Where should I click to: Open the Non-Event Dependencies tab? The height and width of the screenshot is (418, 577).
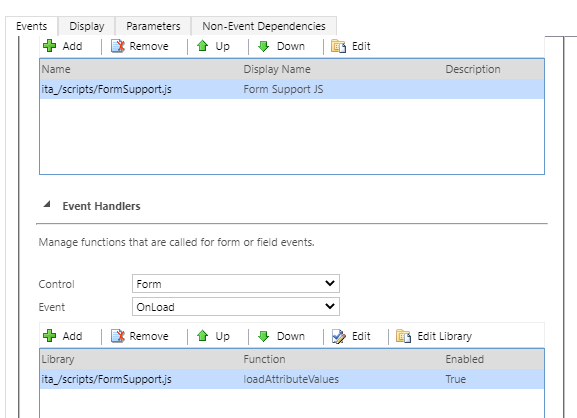264,26
